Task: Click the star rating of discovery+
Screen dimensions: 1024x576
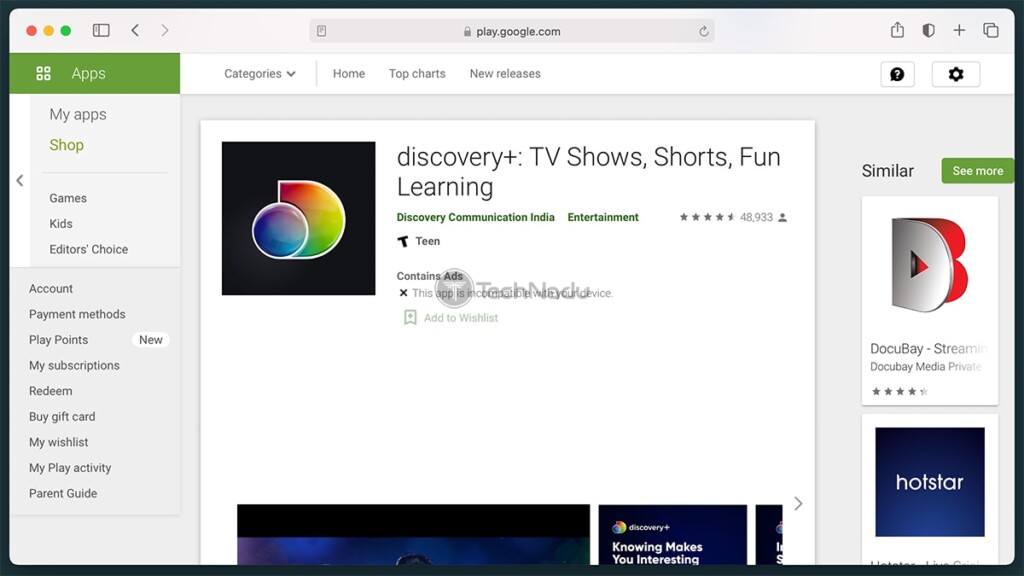Action: (x=707, y=217)
